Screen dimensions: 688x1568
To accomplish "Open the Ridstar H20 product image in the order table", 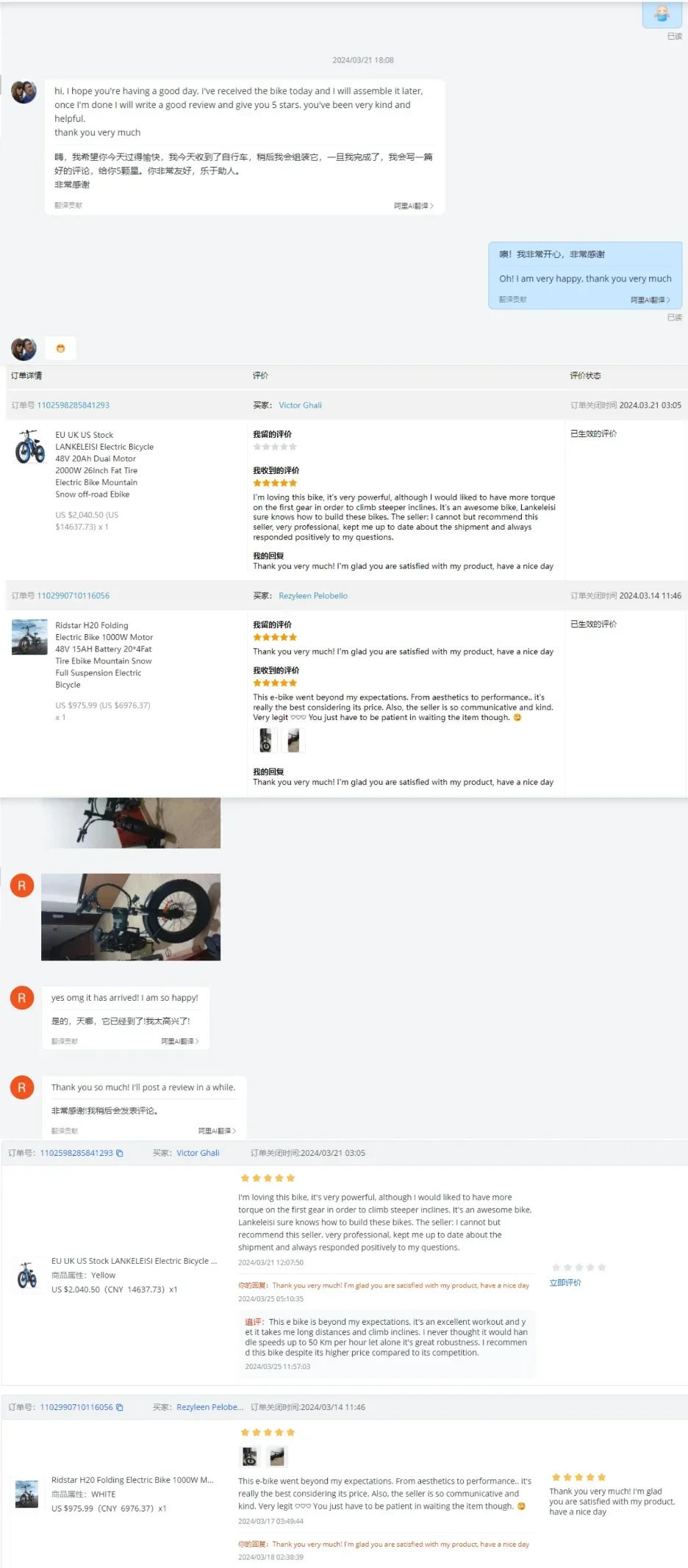I will click(x=29, y=637).
